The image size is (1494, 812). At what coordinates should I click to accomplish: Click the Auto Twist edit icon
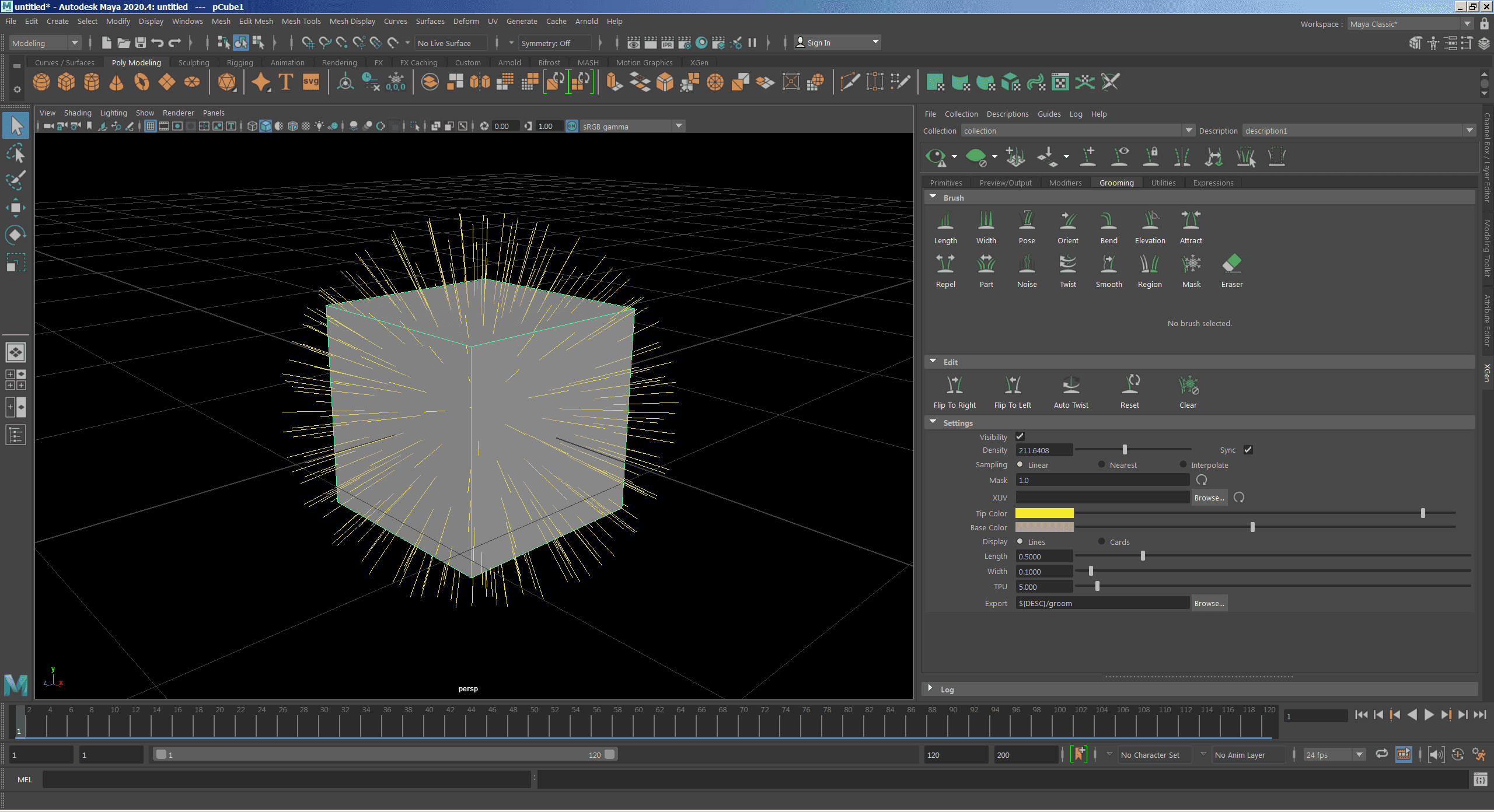(x=1071, y=386)
